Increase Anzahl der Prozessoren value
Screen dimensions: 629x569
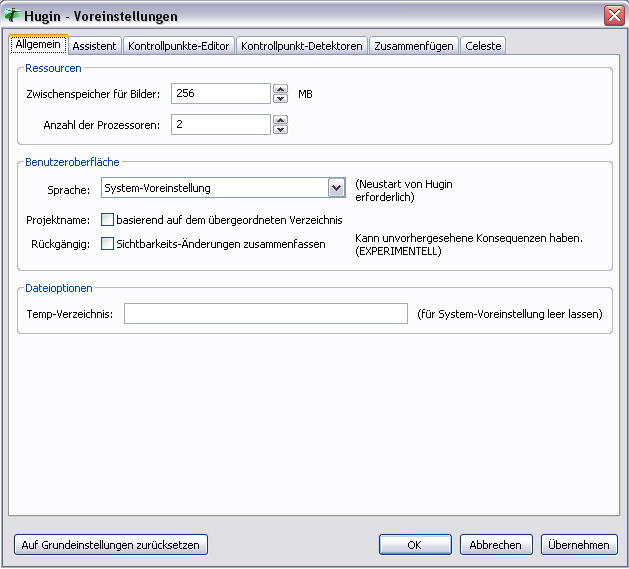281,119
